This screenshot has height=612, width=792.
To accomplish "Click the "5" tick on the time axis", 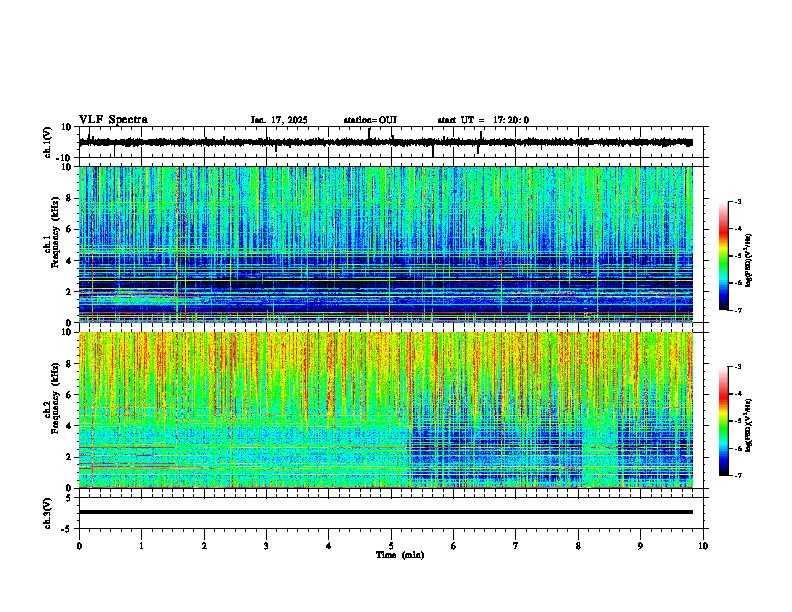I will [x=391, y=546].
